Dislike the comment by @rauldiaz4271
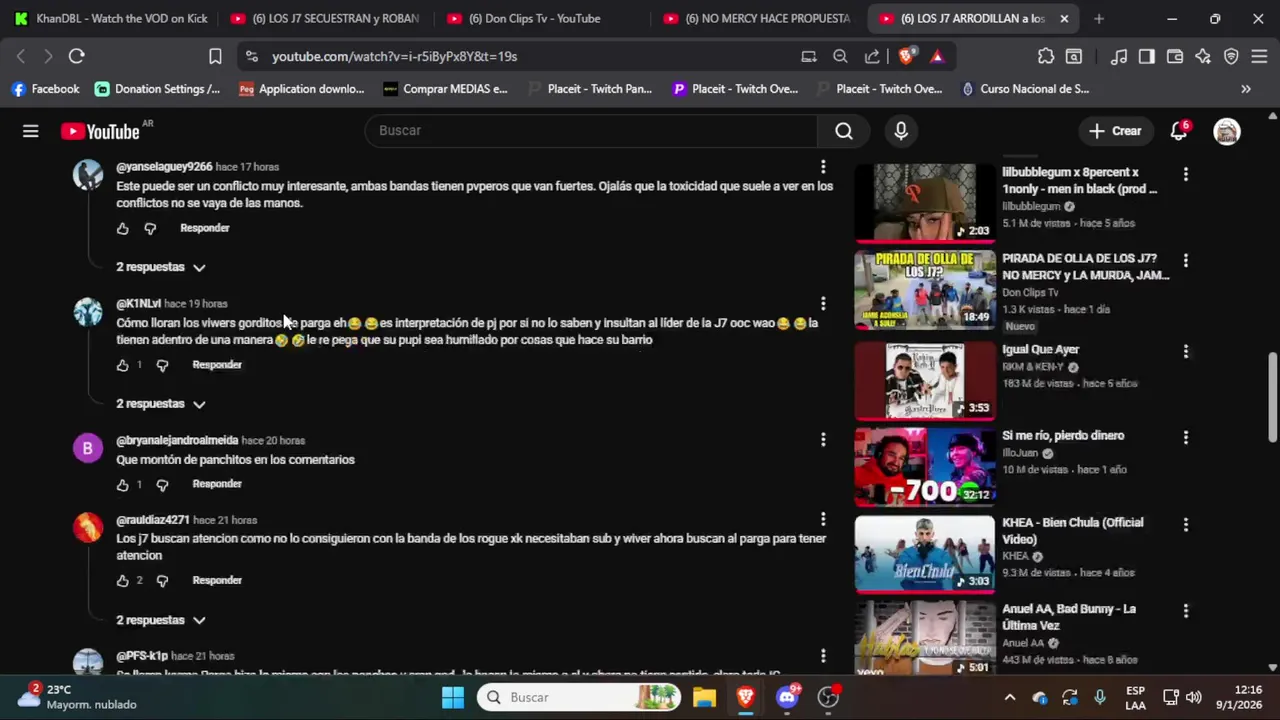 coord(162,580)
